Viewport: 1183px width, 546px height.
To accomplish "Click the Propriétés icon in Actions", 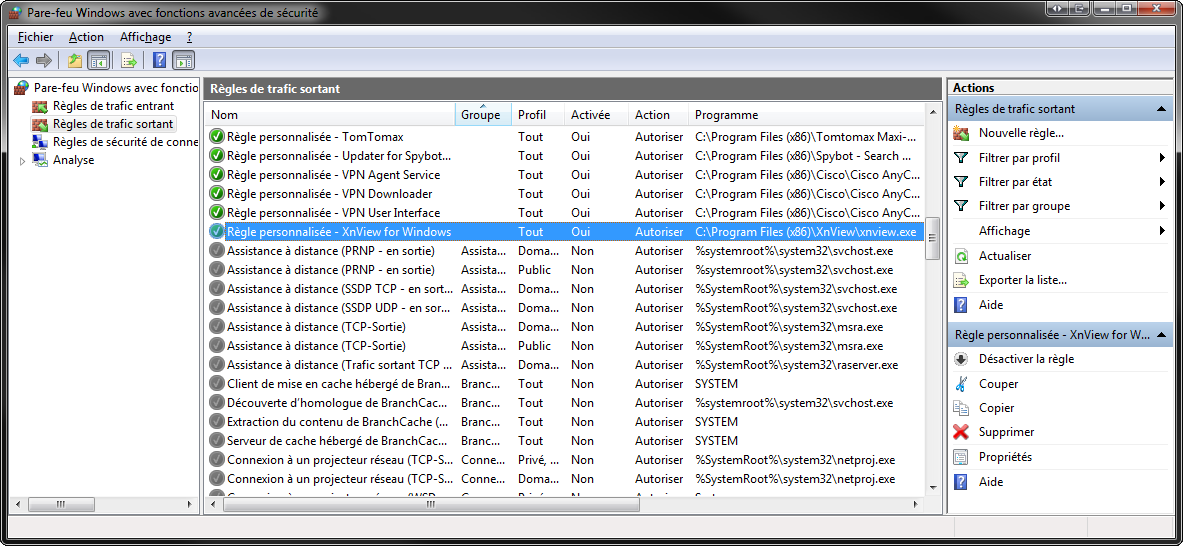I will coord(961,457).
